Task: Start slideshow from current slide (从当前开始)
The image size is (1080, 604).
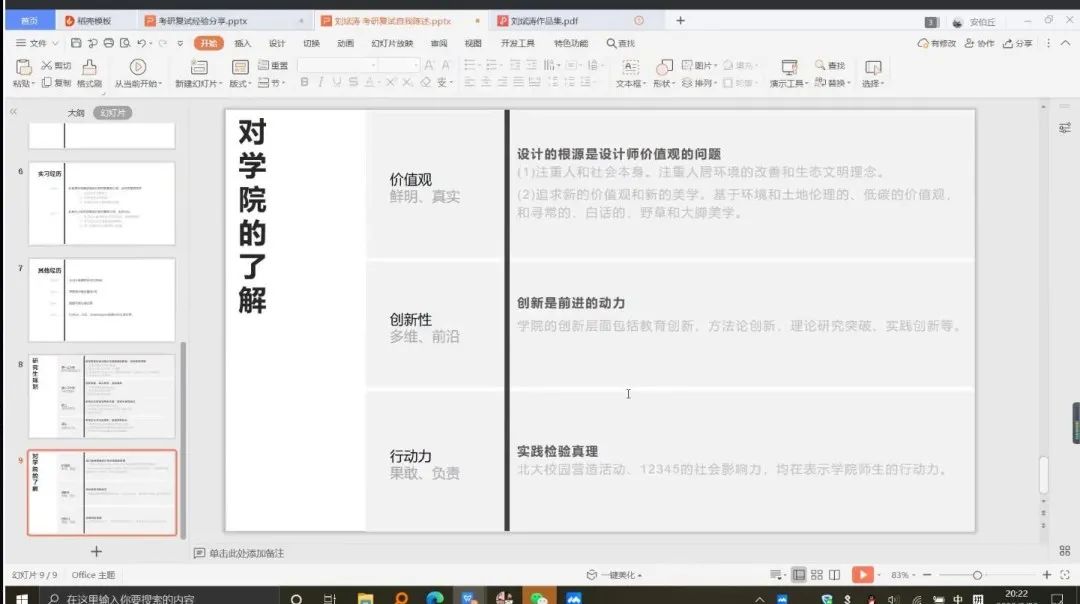Action: pyautogui.click(x=138, y=67)
